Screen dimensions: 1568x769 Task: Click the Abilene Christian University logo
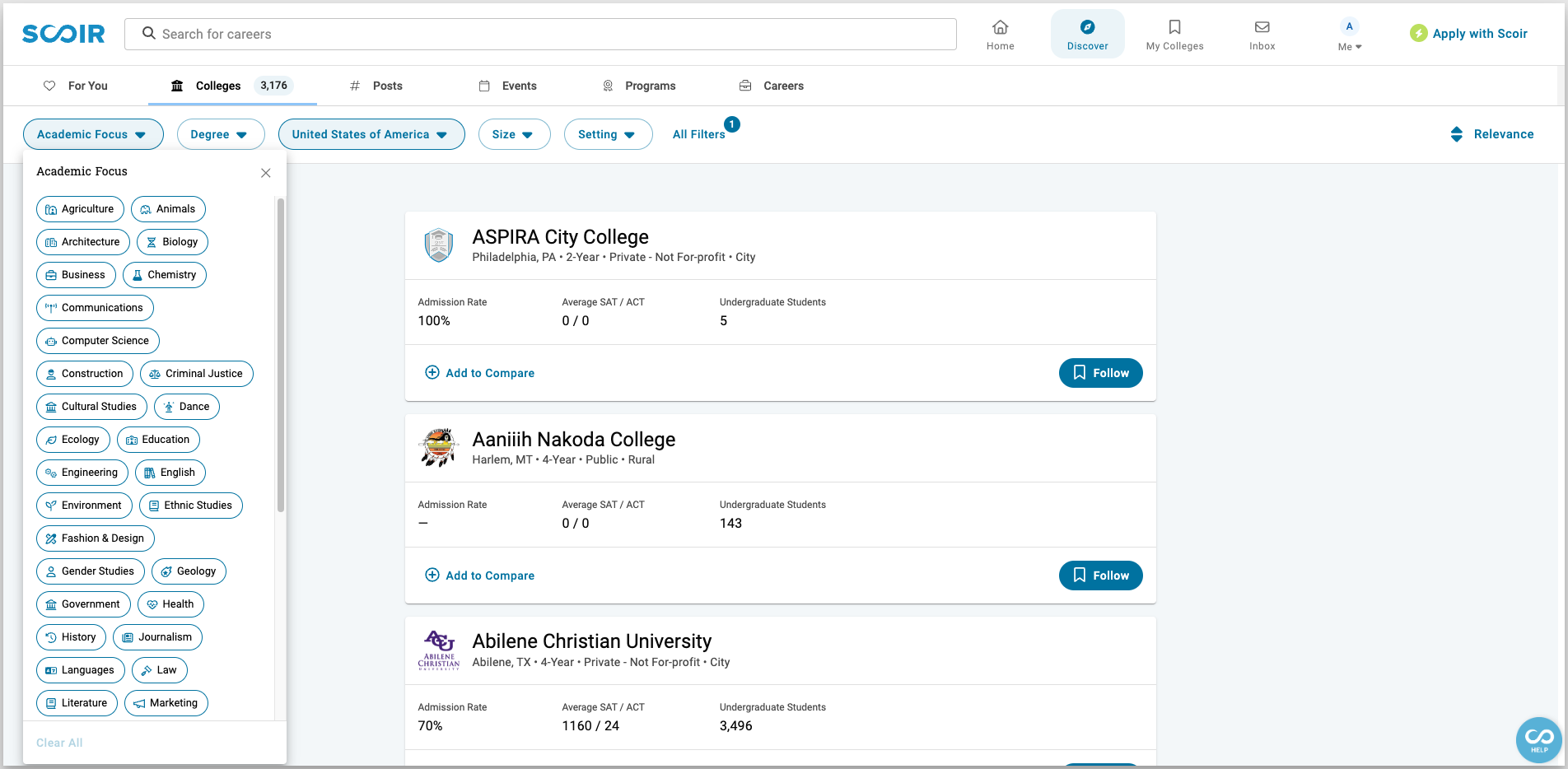439,650
